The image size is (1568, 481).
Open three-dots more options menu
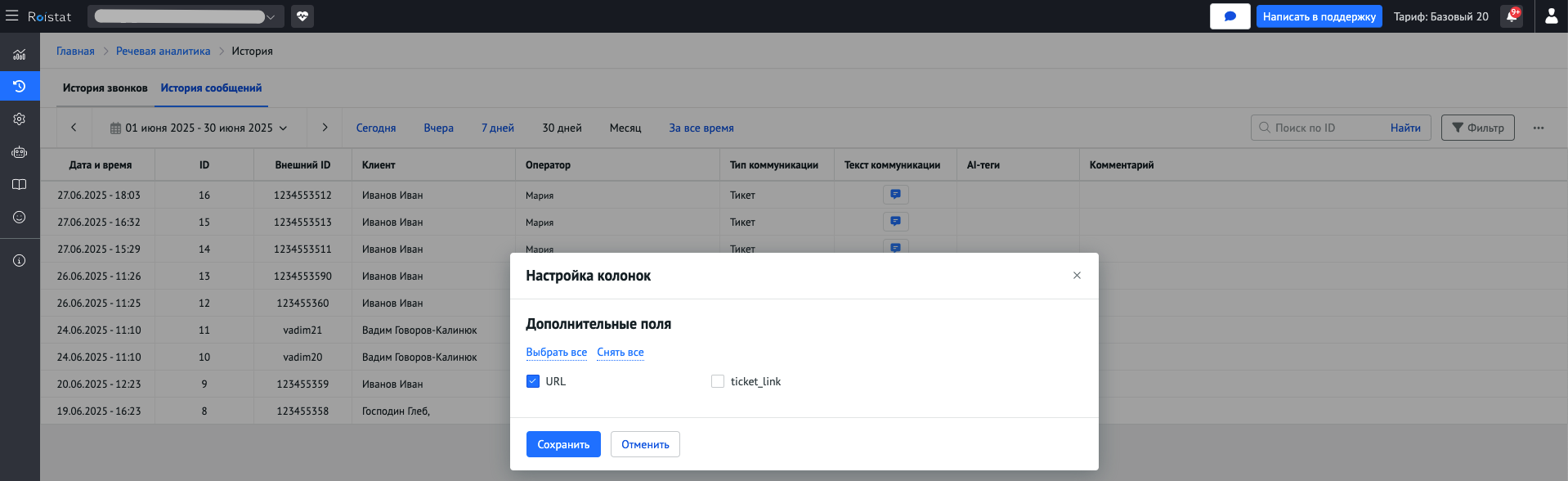[x=1539, y=128]
